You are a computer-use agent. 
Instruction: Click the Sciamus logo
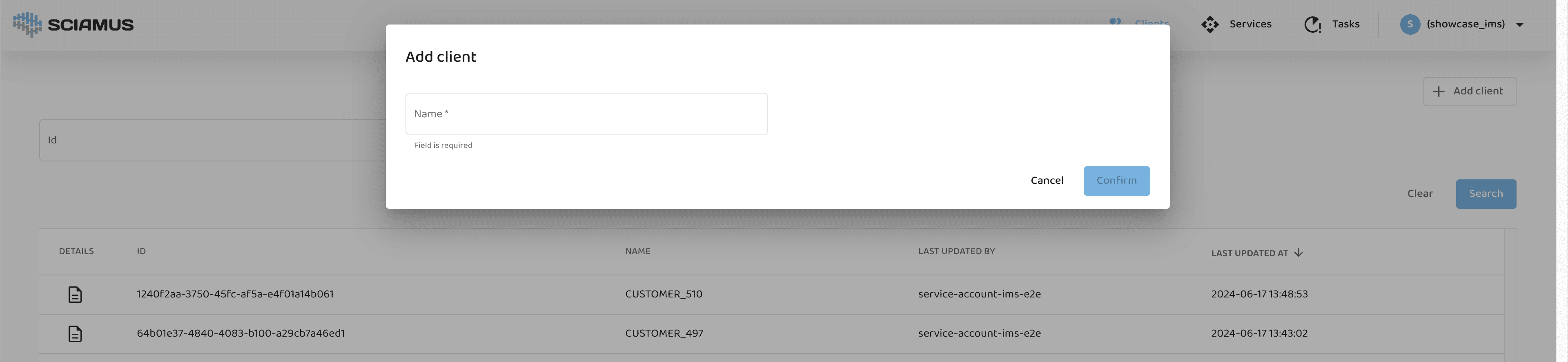tap(73, 25)
